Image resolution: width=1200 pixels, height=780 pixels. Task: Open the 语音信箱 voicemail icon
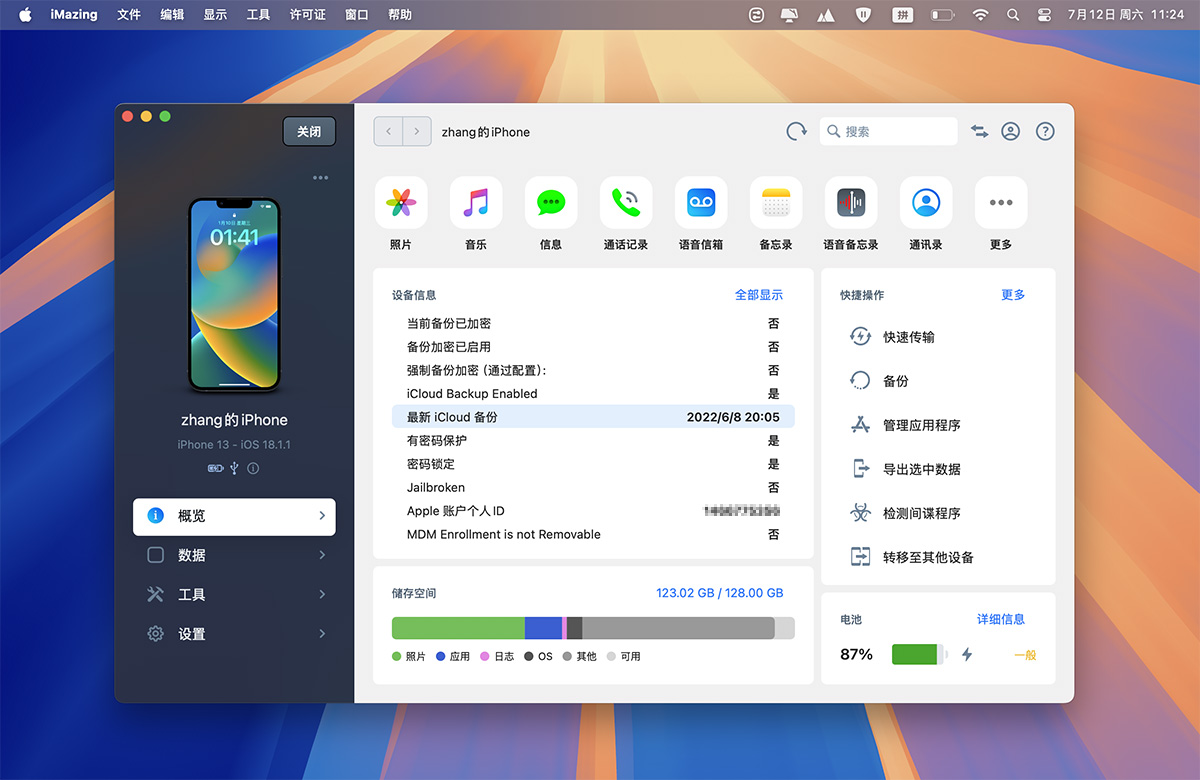tap(701, 202)
